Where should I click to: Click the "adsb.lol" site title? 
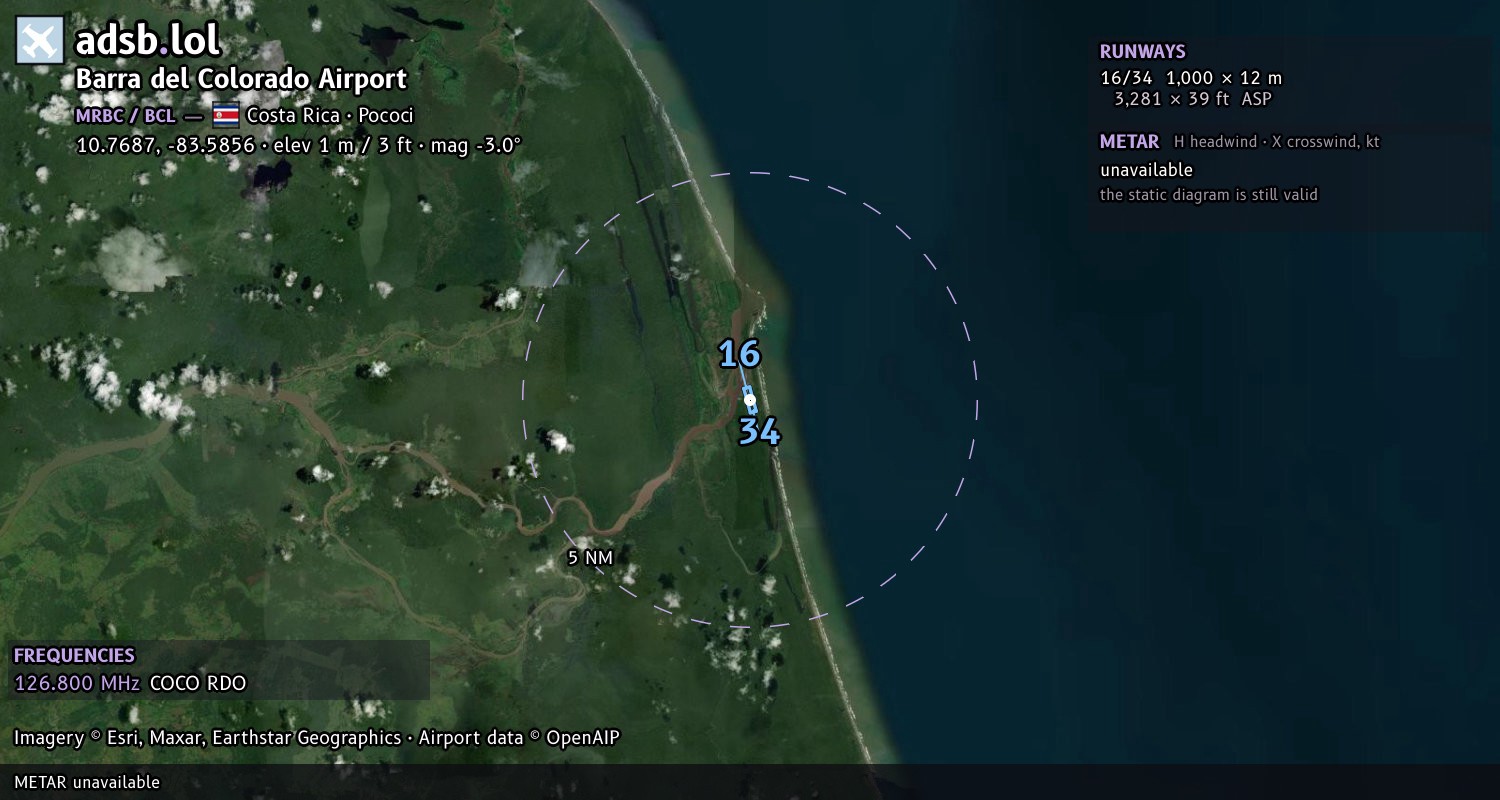[148, 41]
